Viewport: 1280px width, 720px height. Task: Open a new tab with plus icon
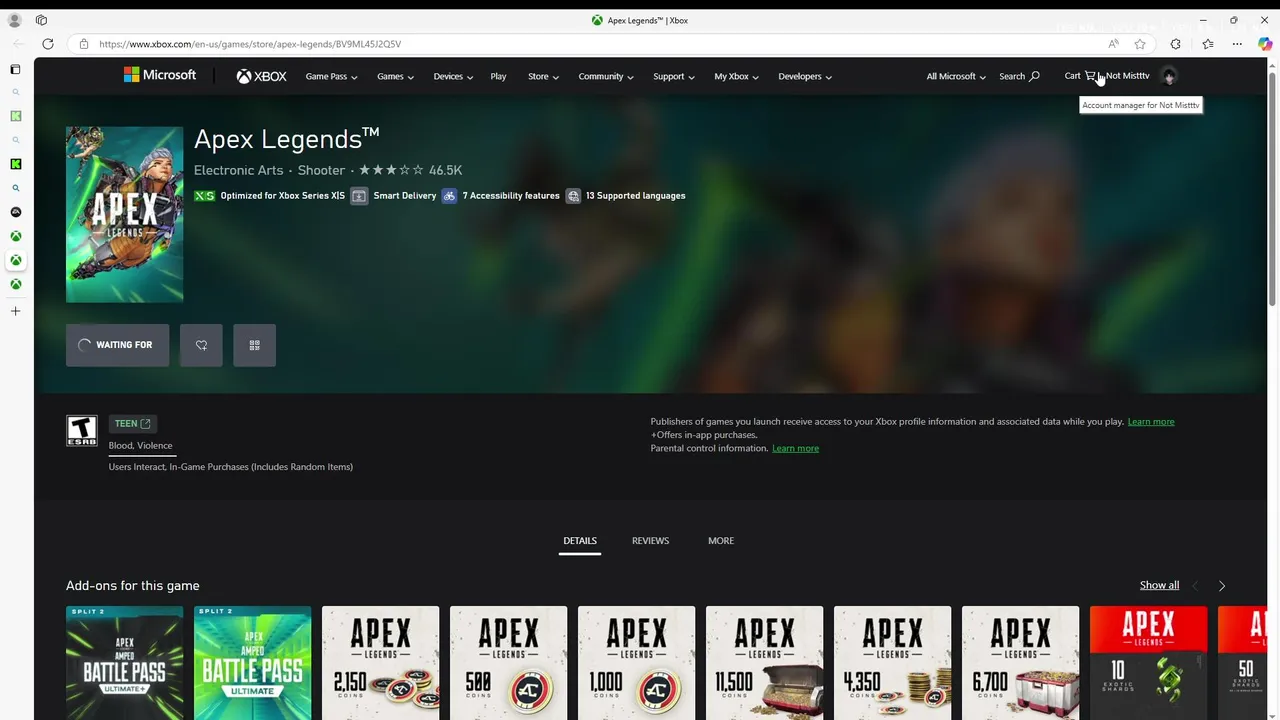[x=15, y=311]
